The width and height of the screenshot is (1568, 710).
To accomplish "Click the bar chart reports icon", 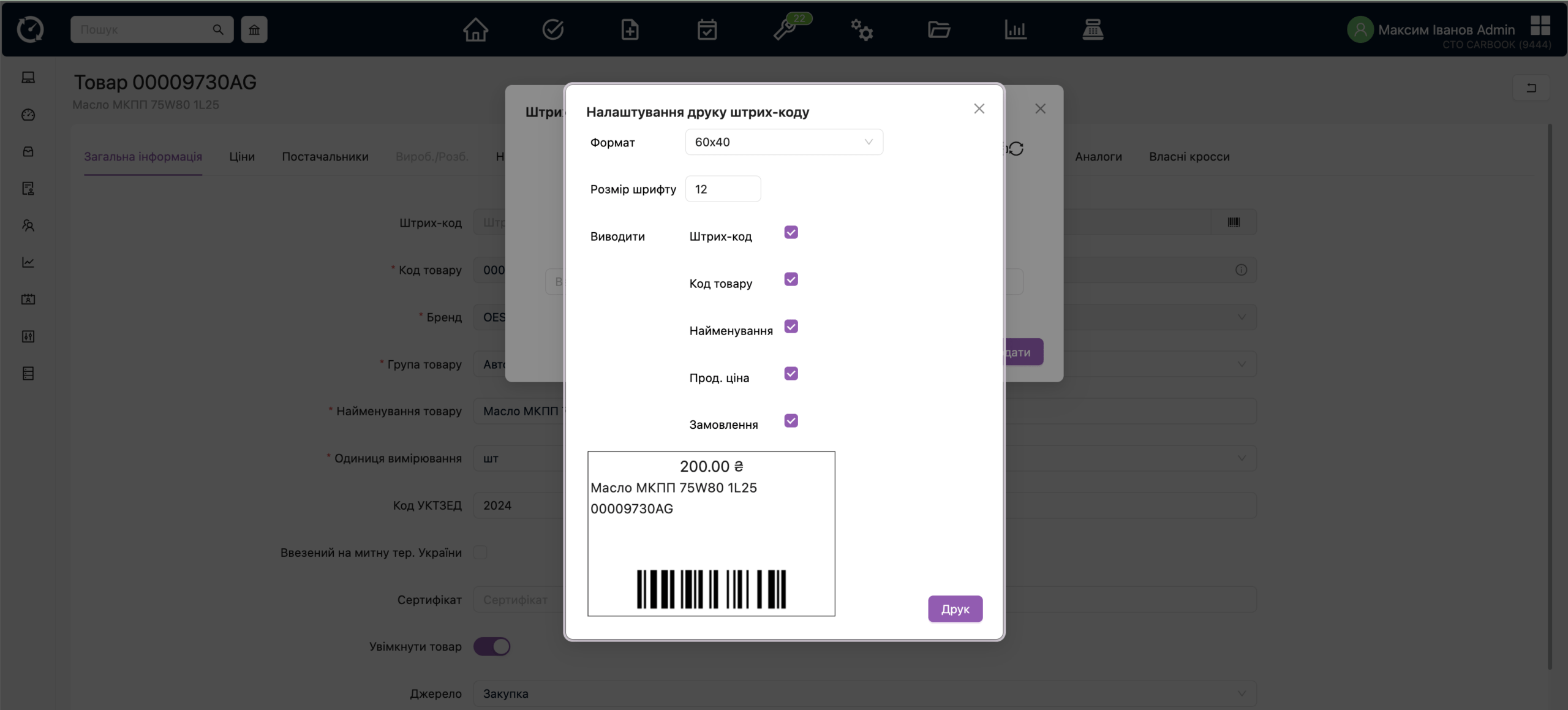I will [1016, 29].
